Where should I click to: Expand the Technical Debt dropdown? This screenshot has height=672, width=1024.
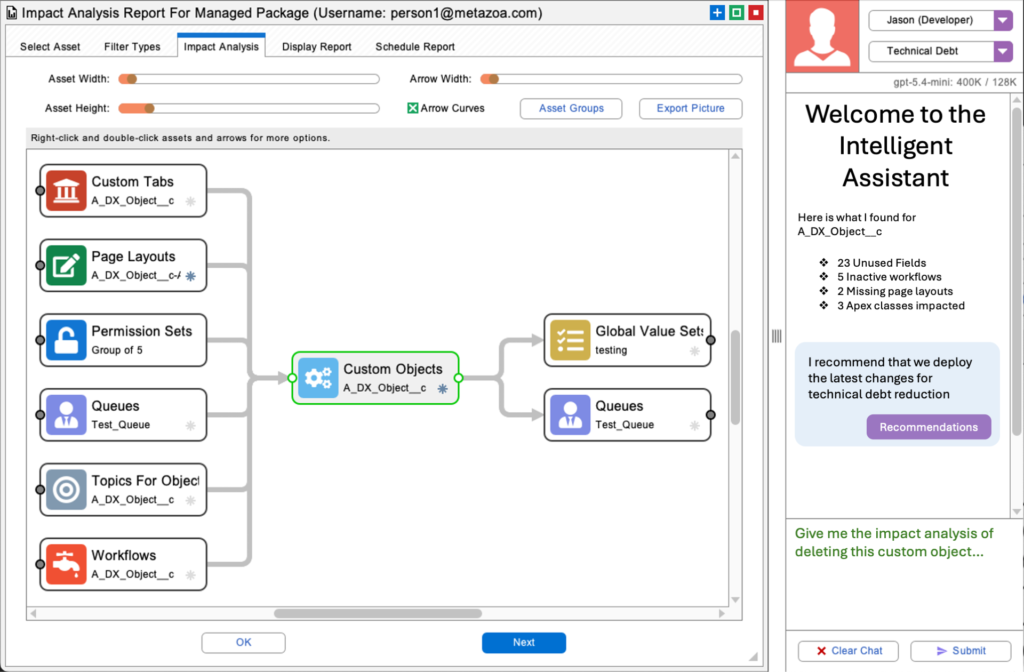(1003, 51)
